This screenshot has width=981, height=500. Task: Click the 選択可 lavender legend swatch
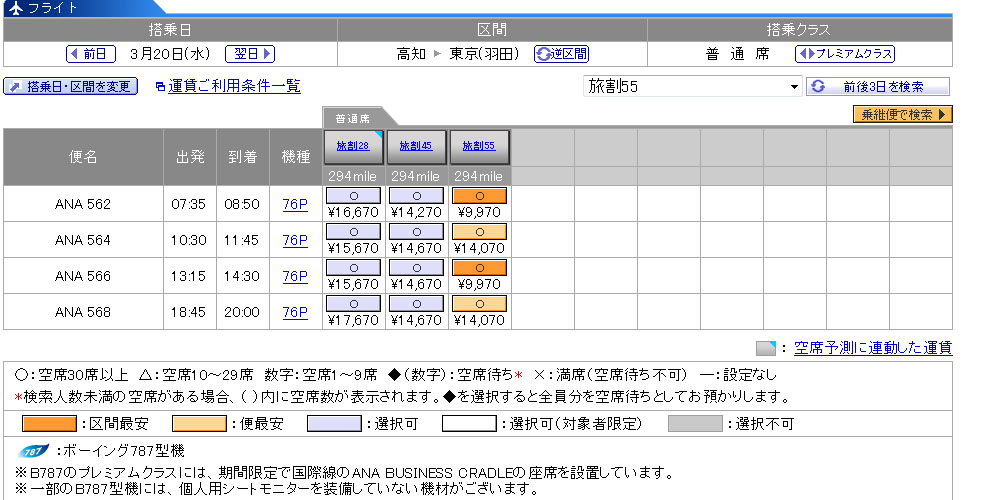click(x=334, y=424)
